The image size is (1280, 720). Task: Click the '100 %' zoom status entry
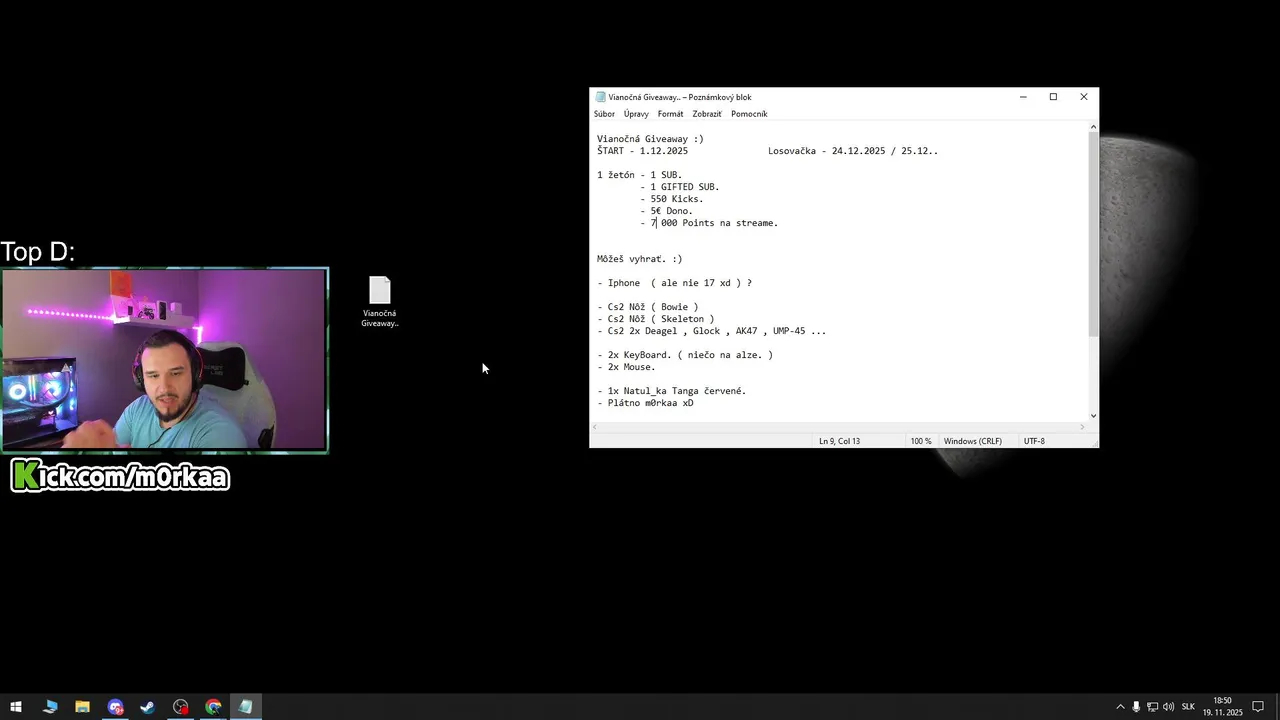click(920, 441)
